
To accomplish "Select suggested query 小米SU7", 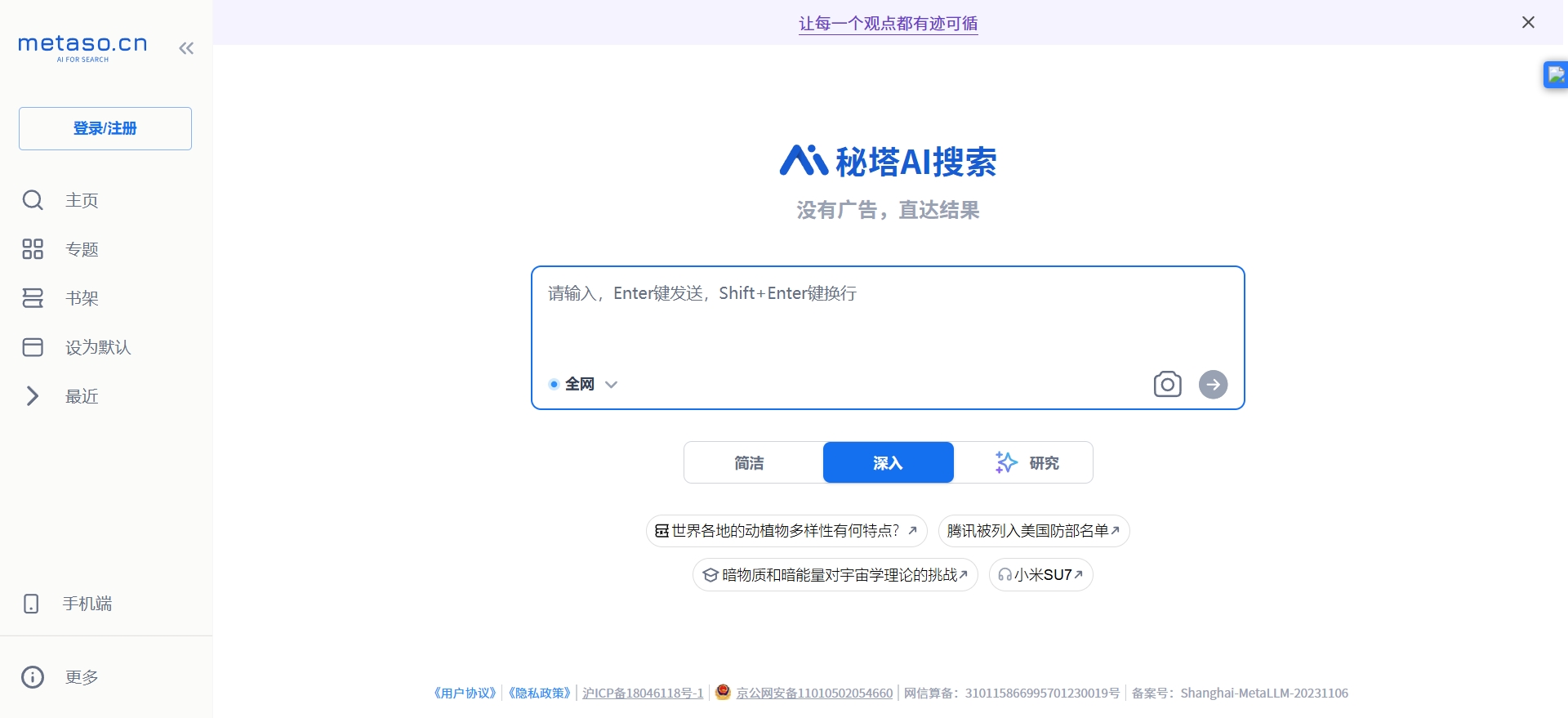I will [1040, 575].
